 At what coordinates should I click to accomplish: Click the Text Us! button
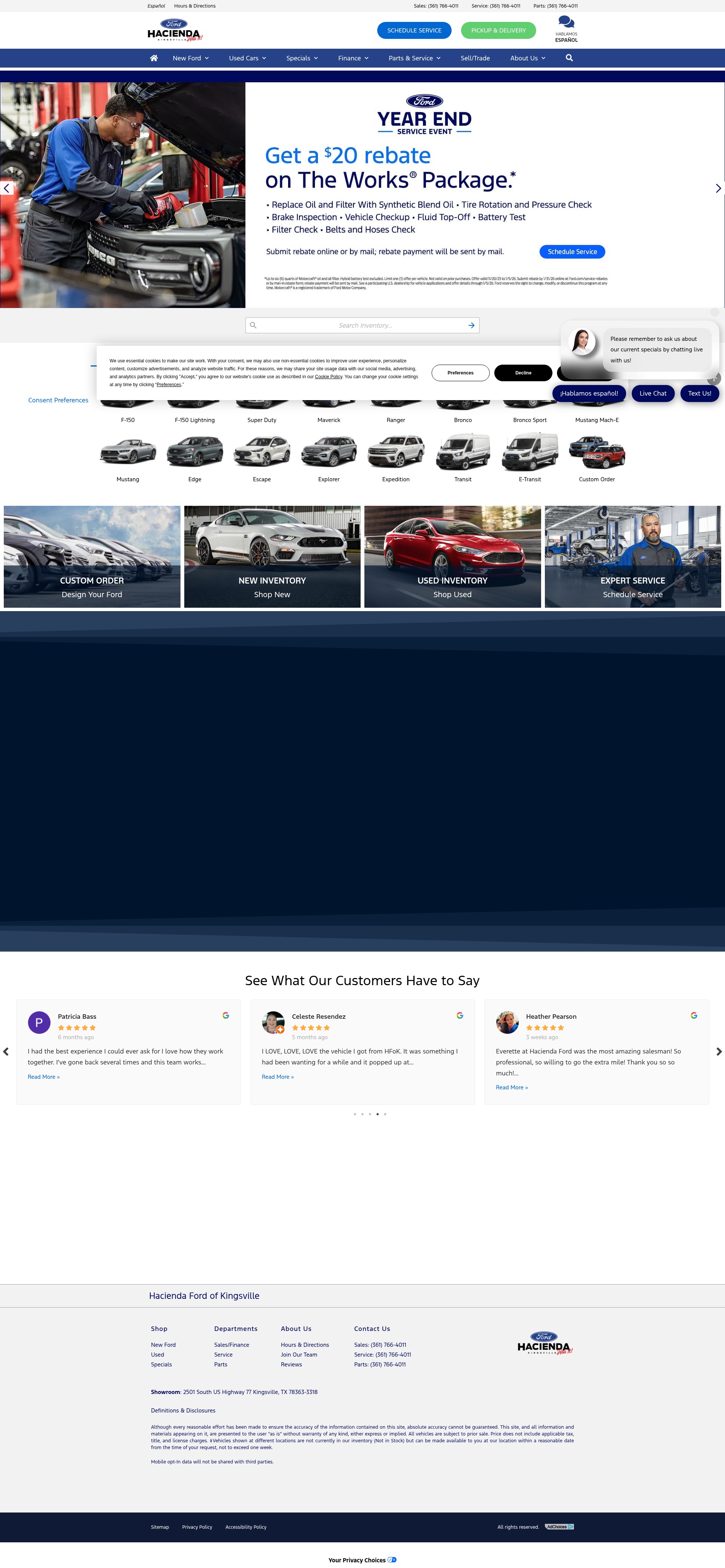(699, 393)
